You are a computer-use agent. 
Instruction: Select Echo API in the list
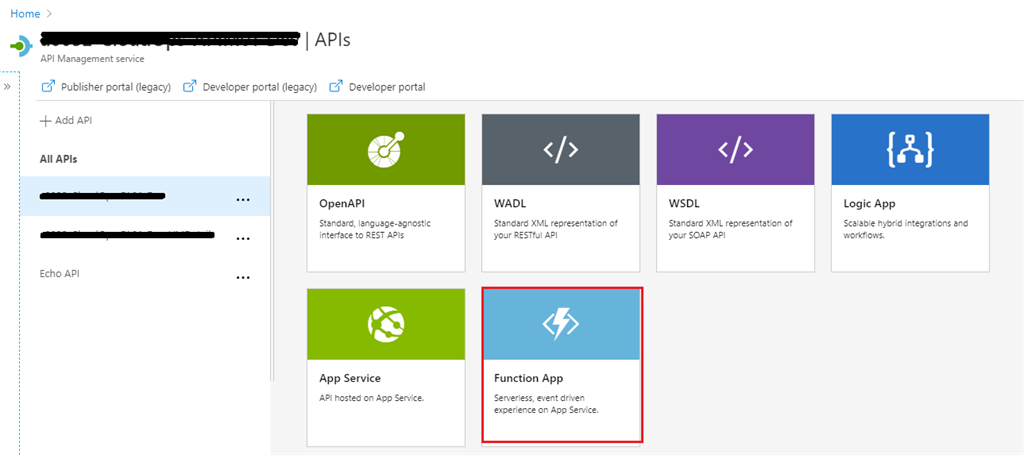[x=59, y=273]
